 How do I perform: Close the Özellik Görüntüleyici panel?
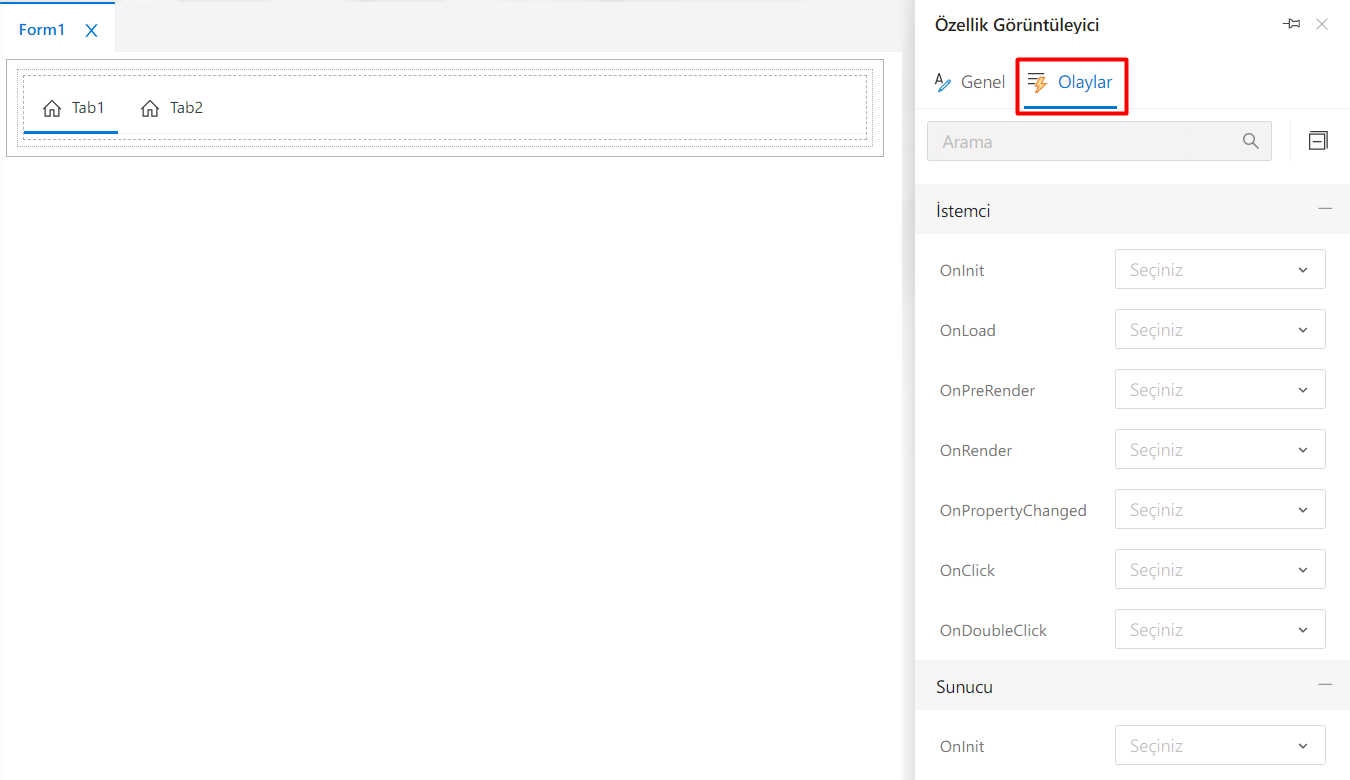pos(1322,24)
